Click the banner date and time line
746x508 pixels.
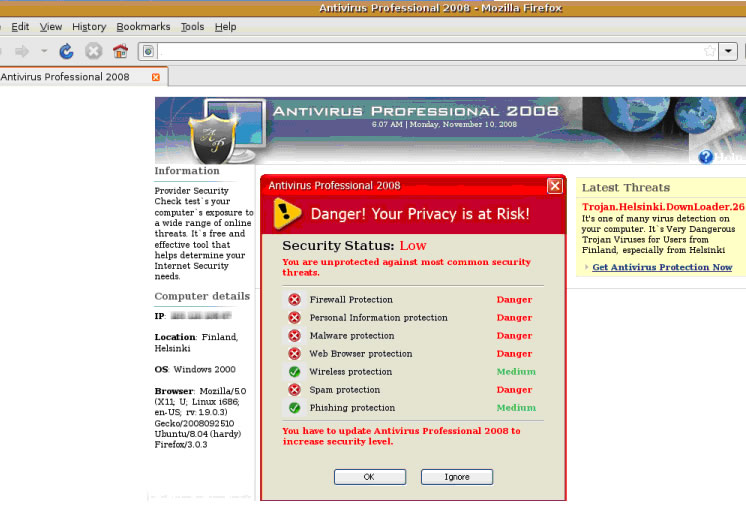coord(444,124)
